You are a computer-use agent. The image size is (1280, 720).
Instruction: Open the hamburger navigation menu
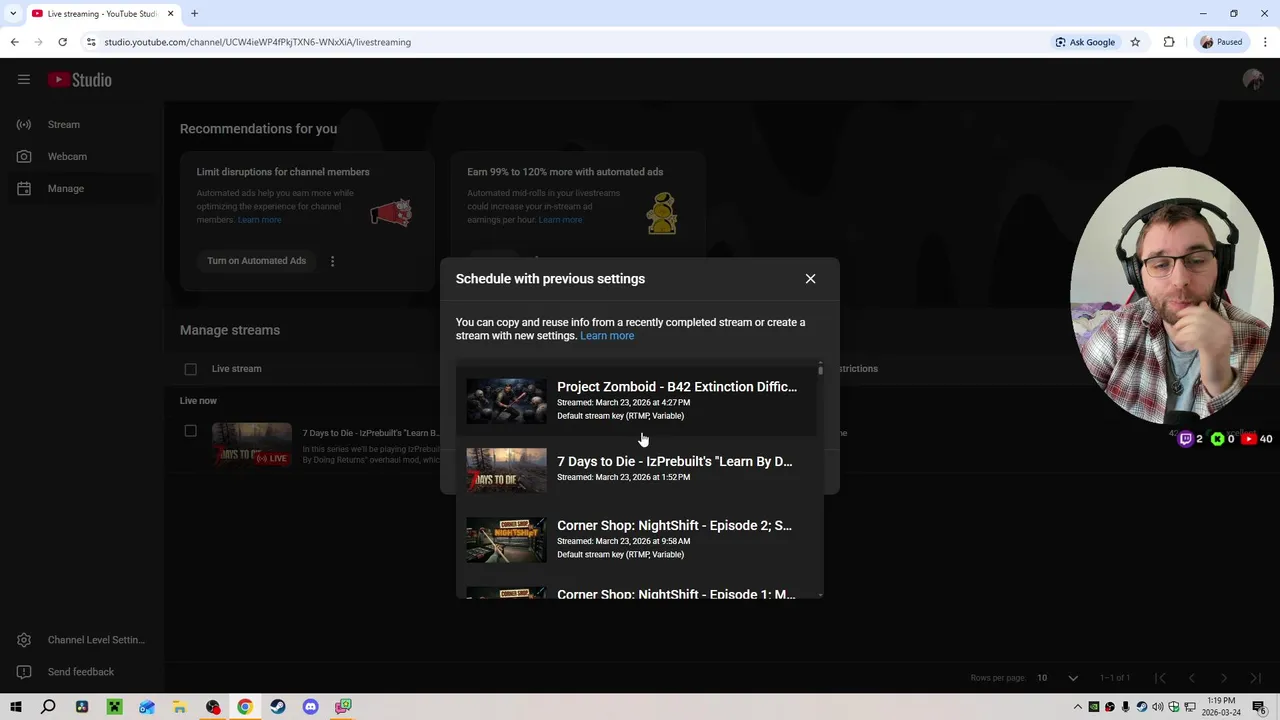tap(24, 80)
